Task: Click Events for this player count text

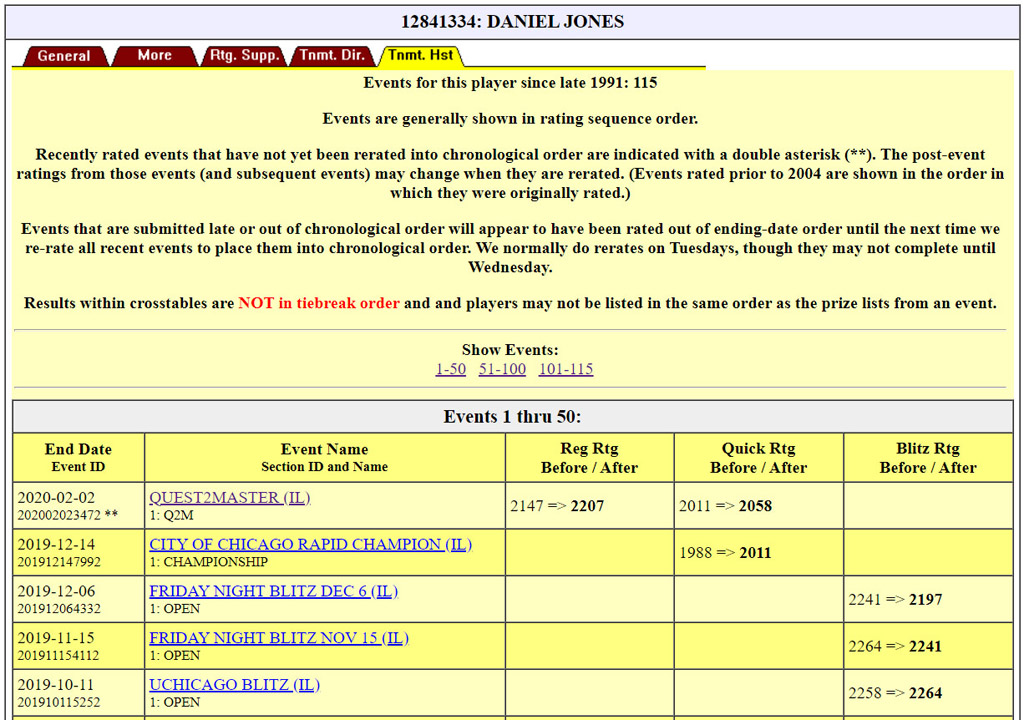Action: (510, 83)
